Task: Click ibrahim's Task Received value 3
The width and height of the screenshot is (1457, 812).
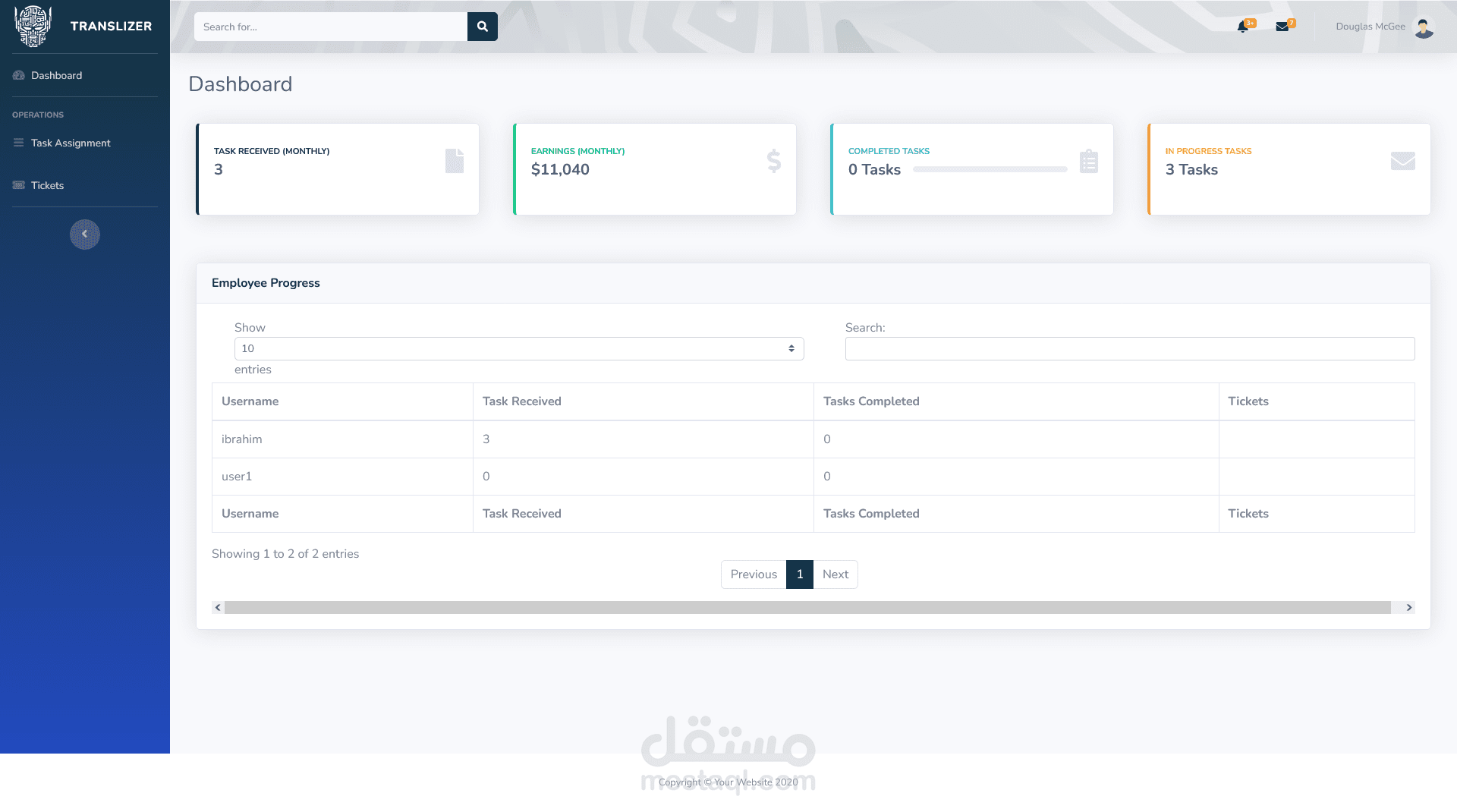Action: (486, 439)
